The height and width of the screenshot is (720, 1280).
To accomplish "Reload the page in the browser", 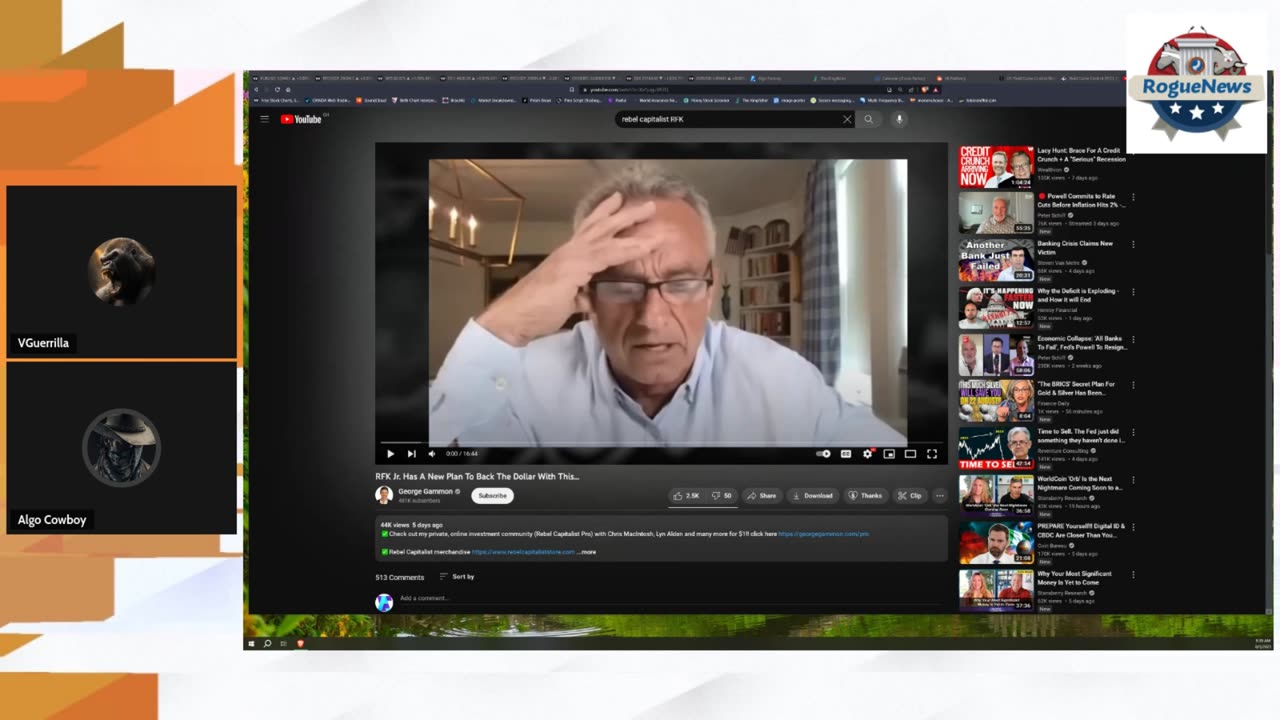I will coord(276,89).
